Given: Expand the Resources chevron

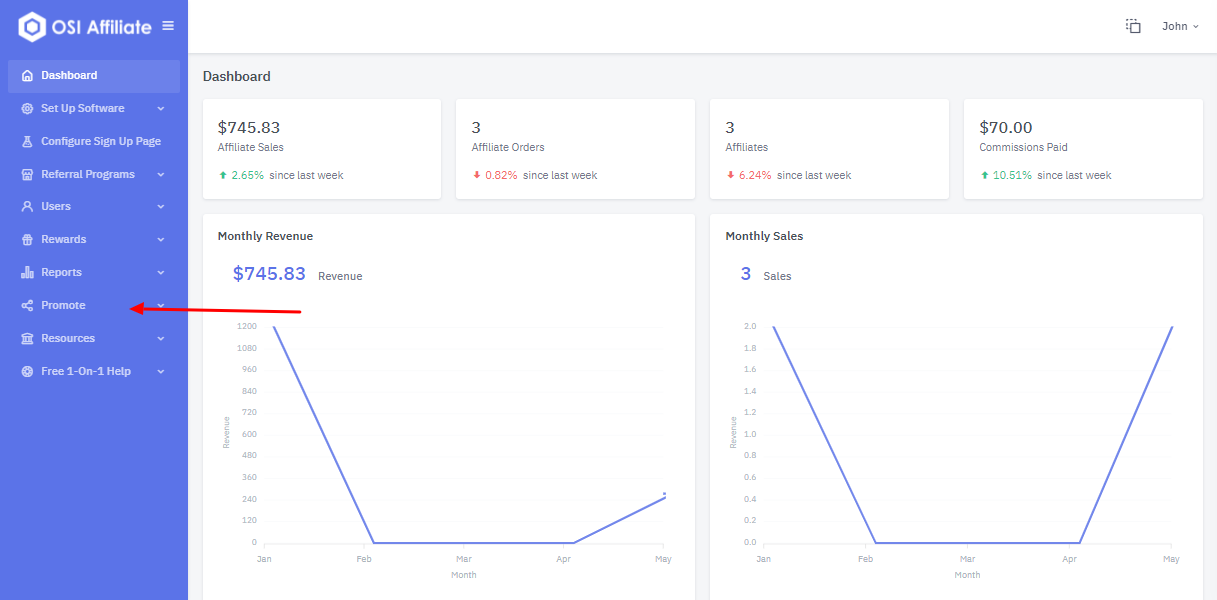Looking at the screenshot, I should (161, 339).
